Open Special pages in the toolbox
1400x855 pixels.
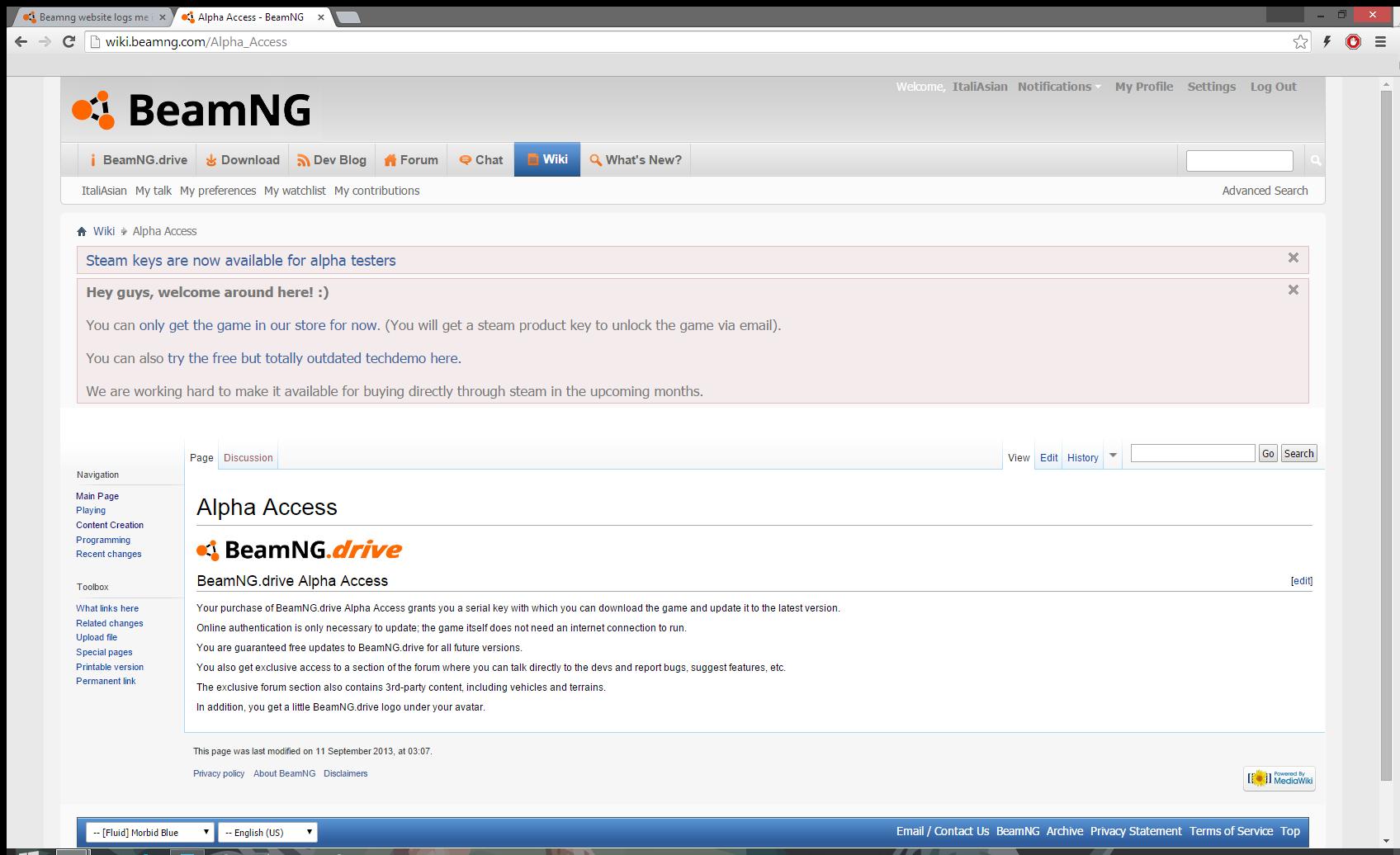coord(104,652)
